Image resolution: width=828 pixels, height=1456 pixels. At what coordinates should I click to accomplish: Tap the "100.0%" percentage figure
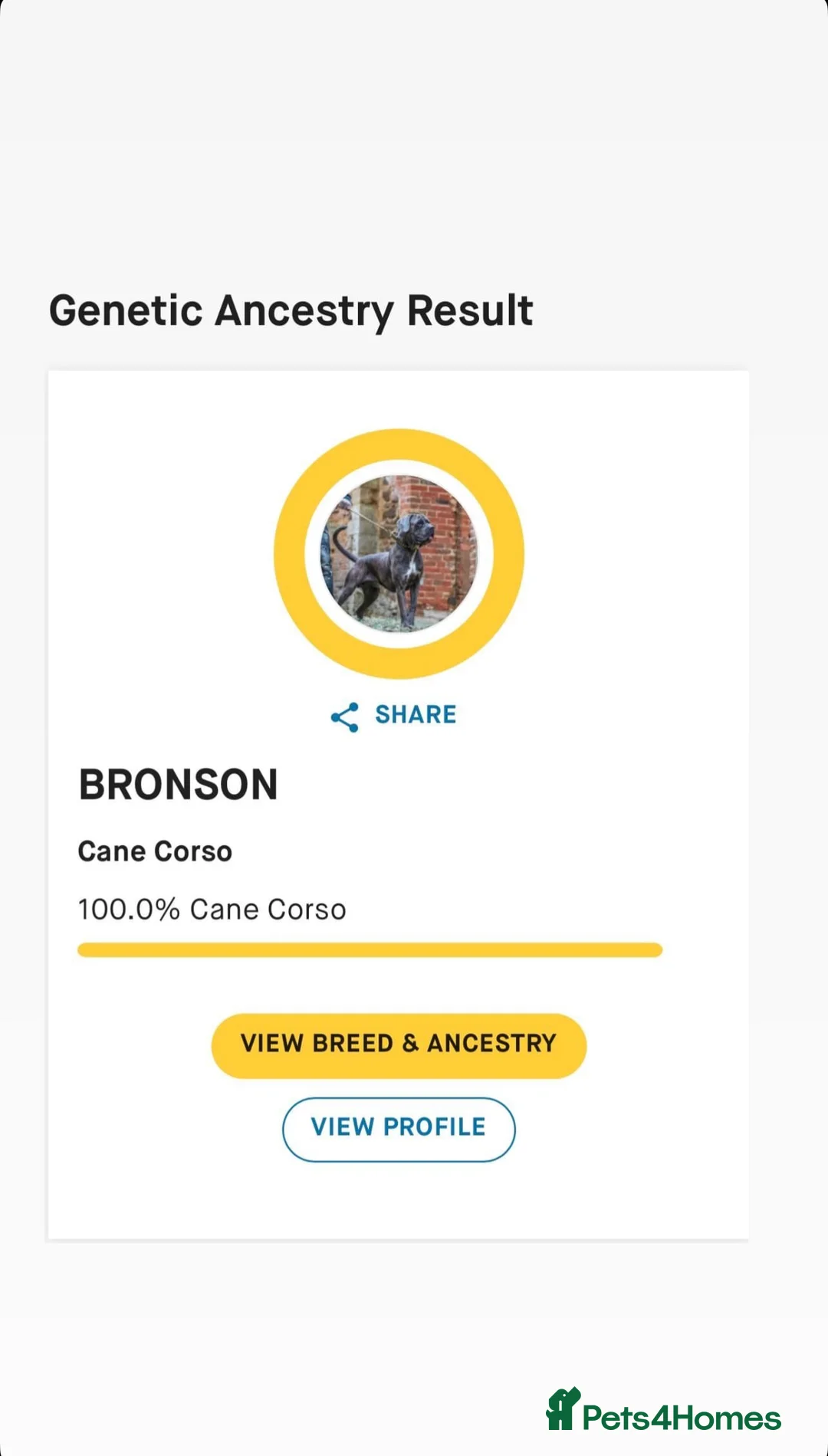coord(129,910)
